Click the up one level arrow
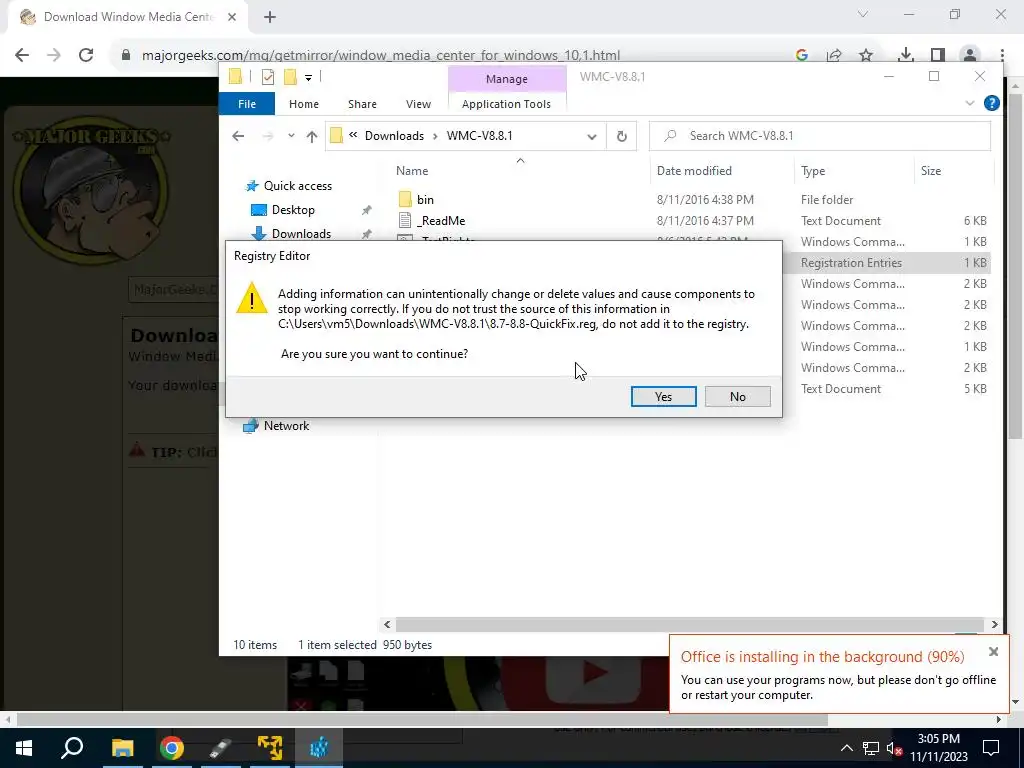Image resolution: width=1024 pixels, height=768 pixels. pyautogui.click(x=312, y=136)
